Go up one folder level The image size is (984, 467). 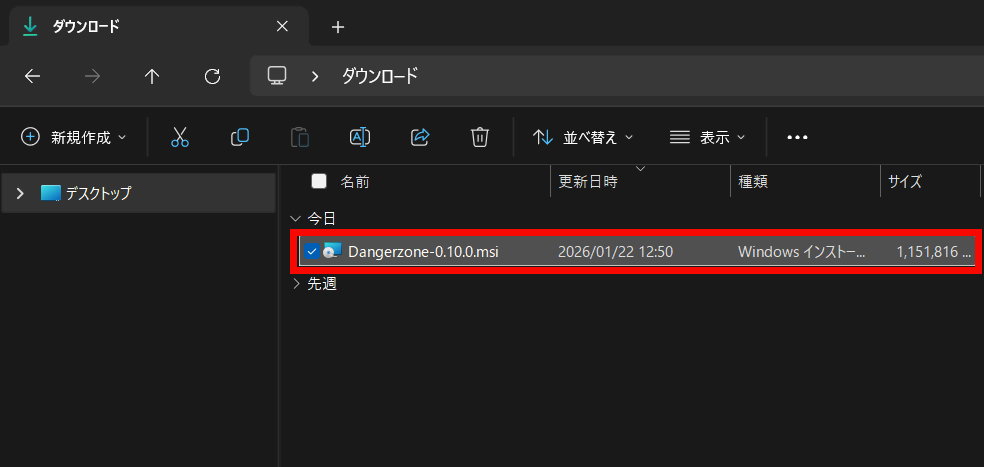click(x=152, y=76)
